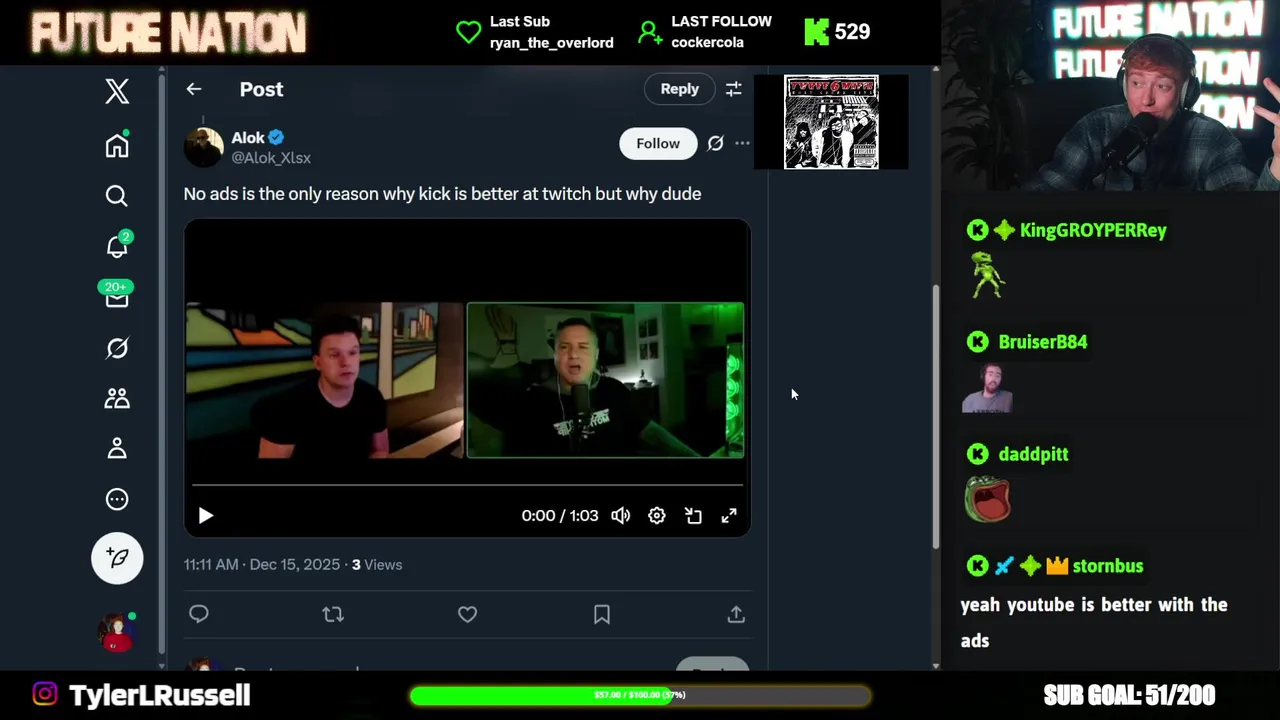Follow Alok with the Follow button
This screenshot has width=1280, height=720.
(658, 143)
